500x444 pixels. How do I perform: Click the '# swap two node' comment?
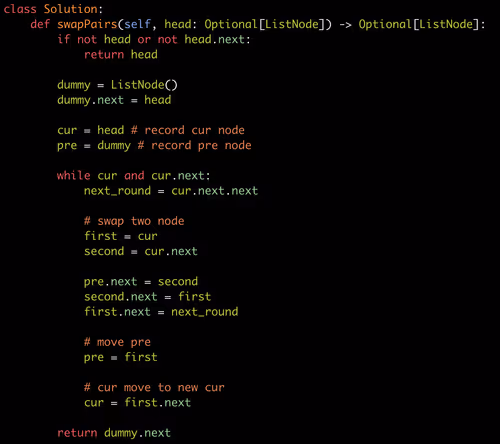click(134, 221)
